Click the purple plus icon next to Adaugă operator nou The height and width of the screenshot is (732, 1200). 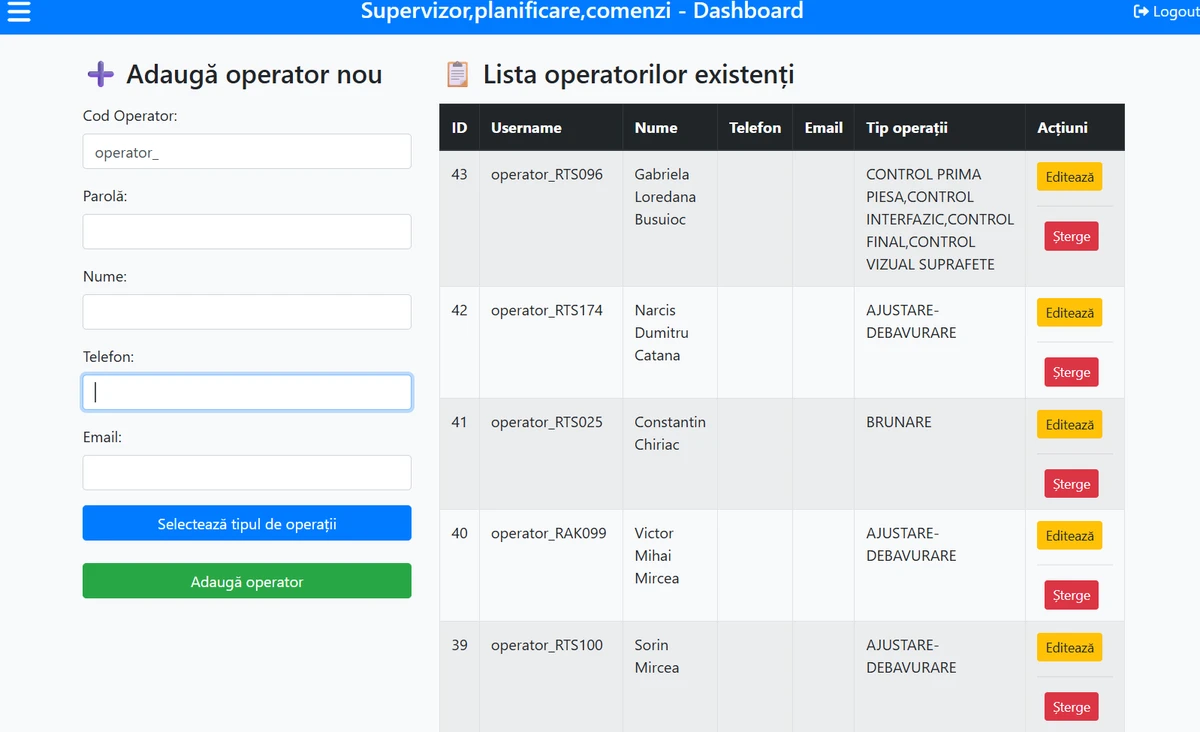coord(100,74)
